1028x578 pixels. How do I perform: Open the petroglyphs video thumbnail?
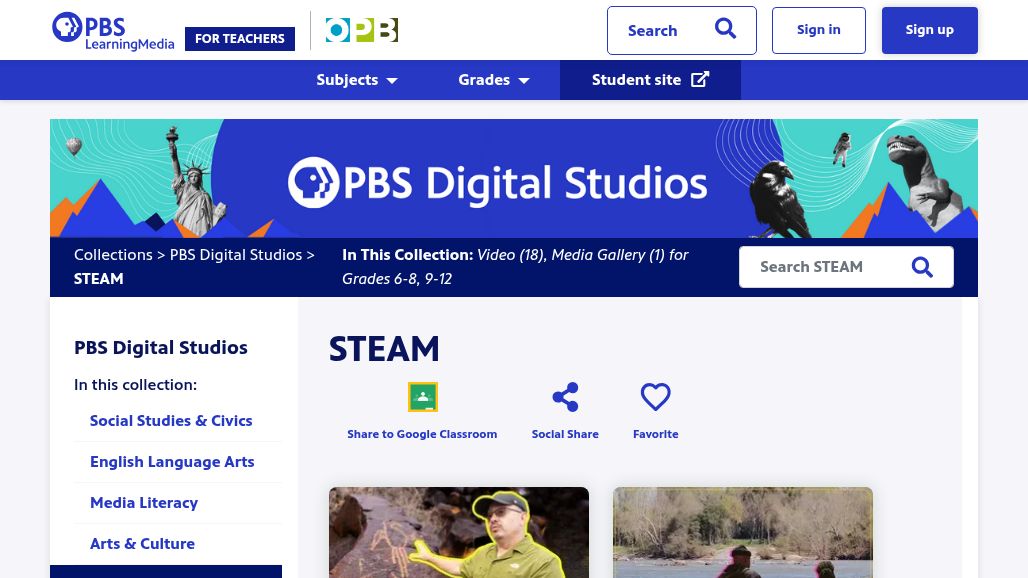click(x=458, y=533)
